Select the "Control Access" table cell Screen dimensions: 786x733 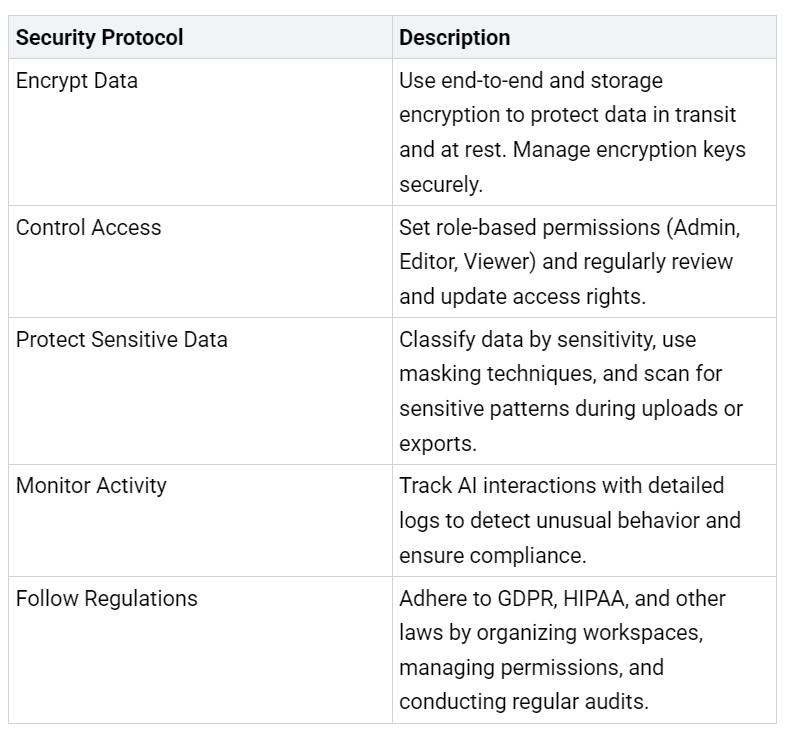tap(88, 227)
